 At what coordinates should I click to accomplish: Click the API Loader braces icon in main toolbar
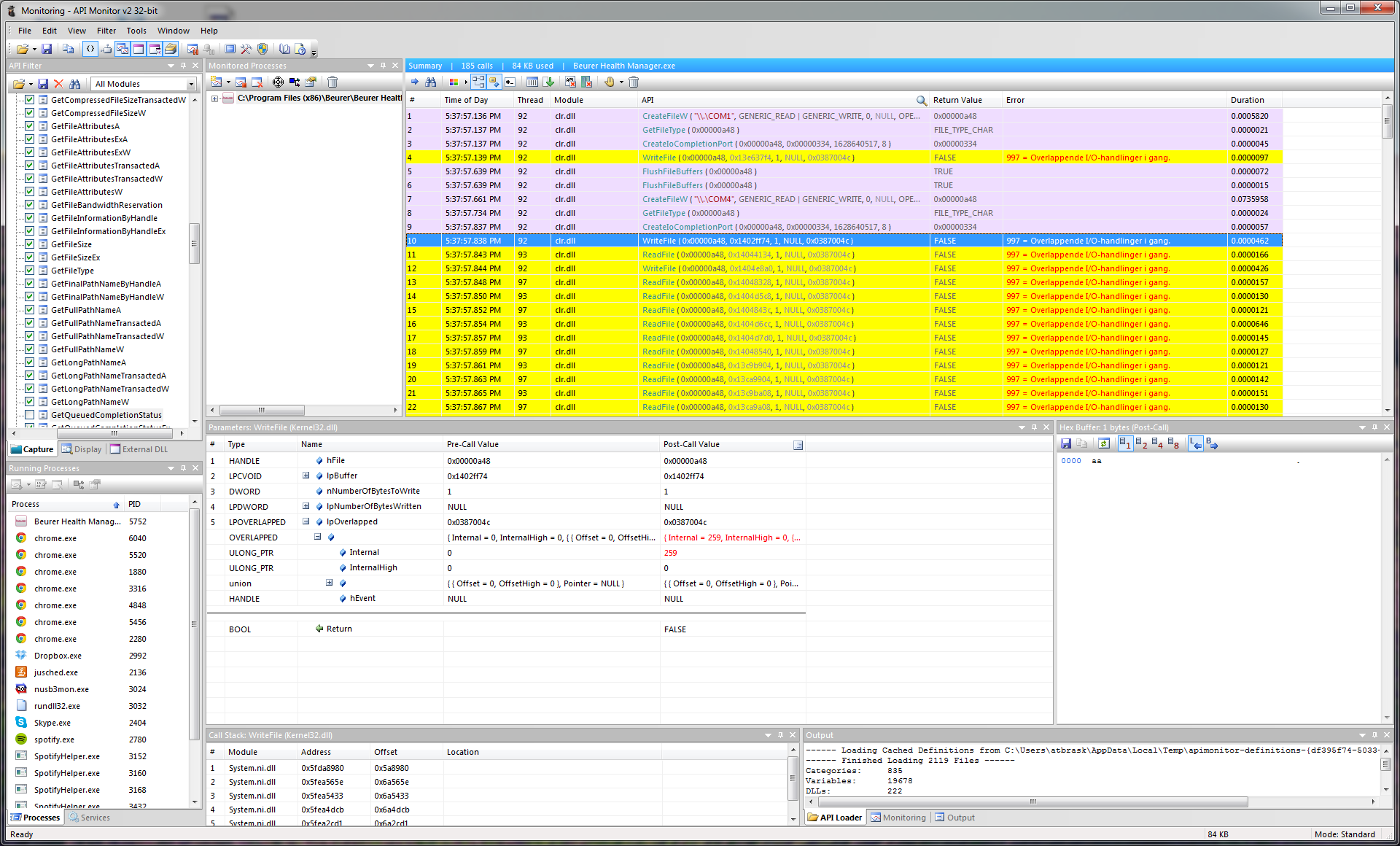pos(90,49)
